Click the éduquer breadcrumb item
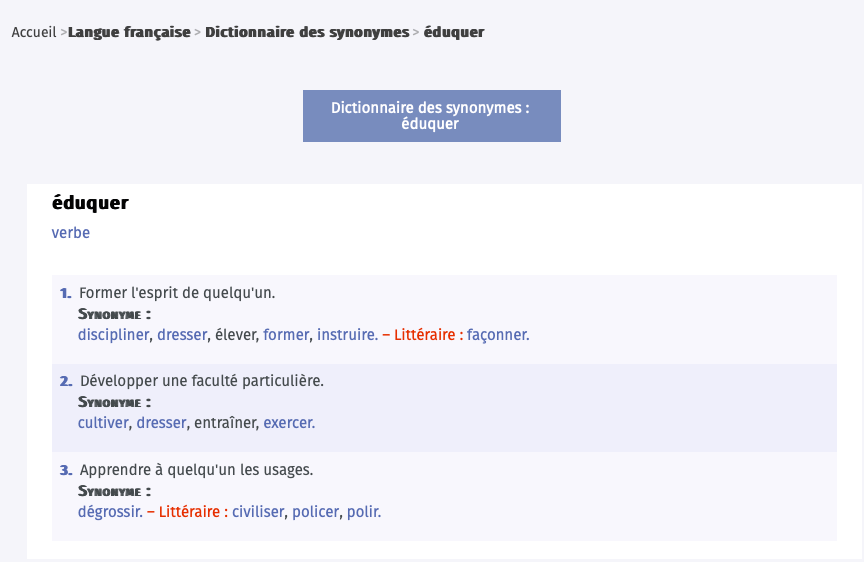864x562 pixels. [x=453, y=32]
